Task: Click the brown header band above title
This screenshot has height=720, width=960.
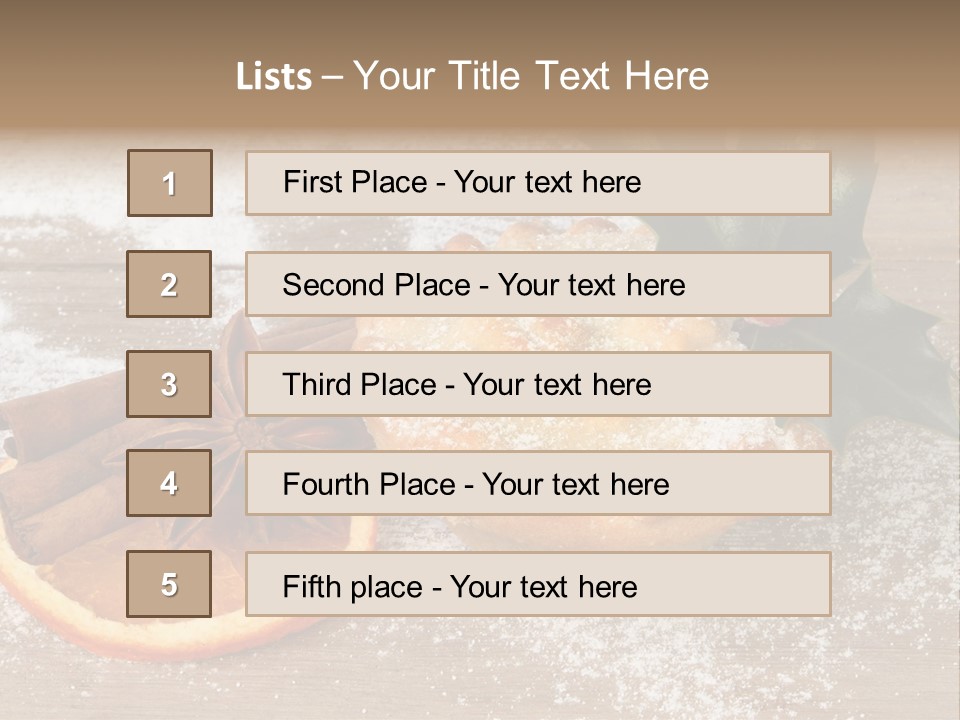Action: pos(480,25)
